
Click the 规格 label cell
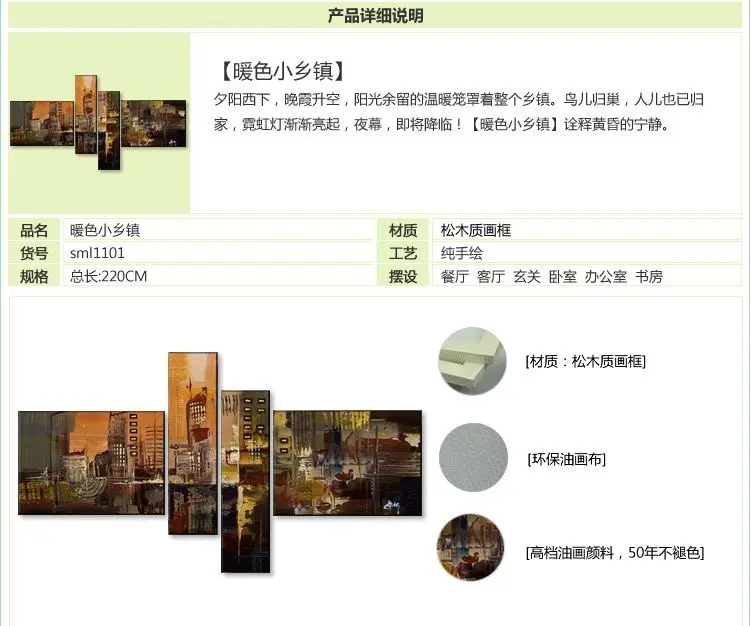tap(34, 276)
